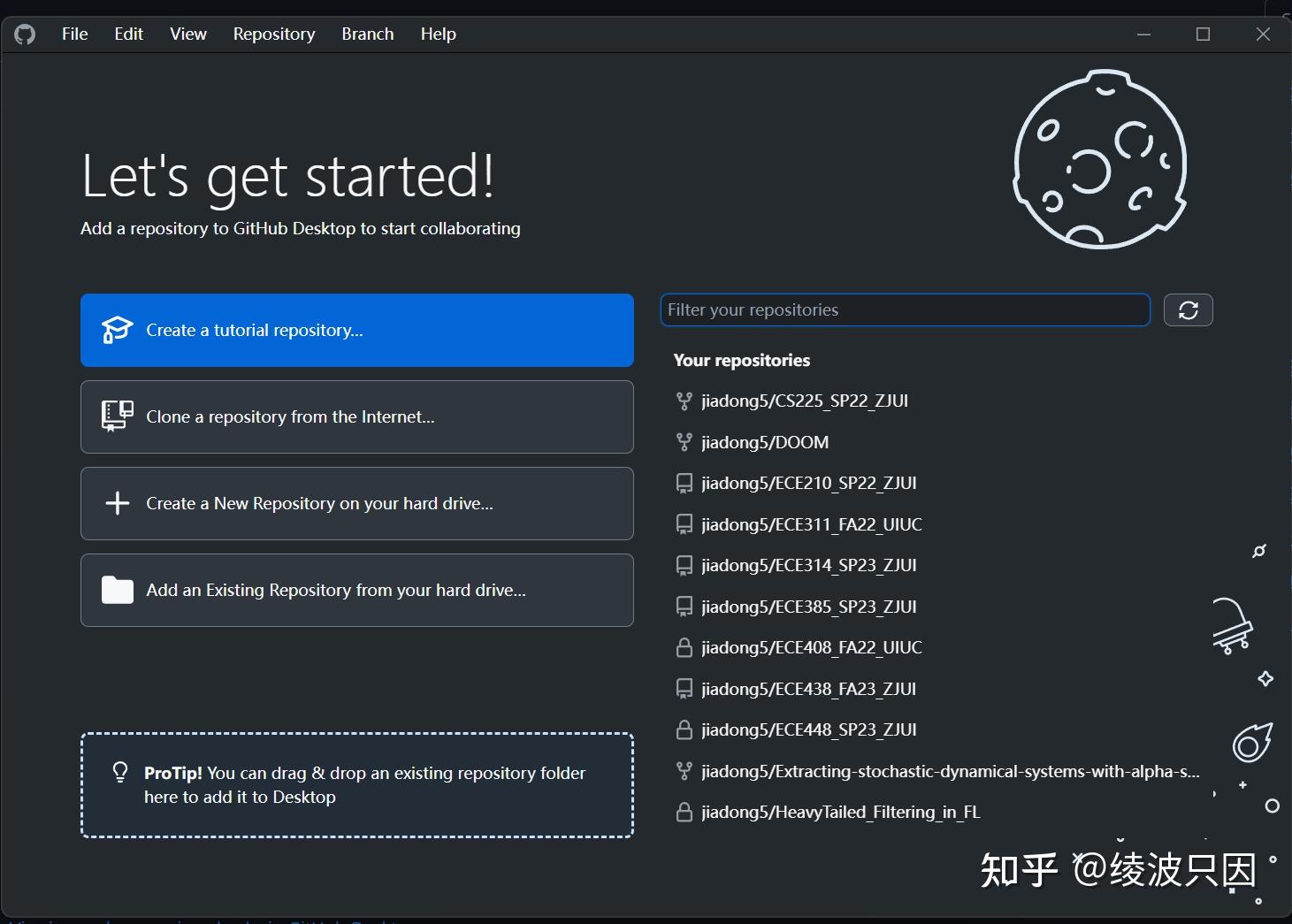The height and width of the screenshot is (924, 1292).
Task: Click Clone a repository from the Internet
Action: click(356, 416)
